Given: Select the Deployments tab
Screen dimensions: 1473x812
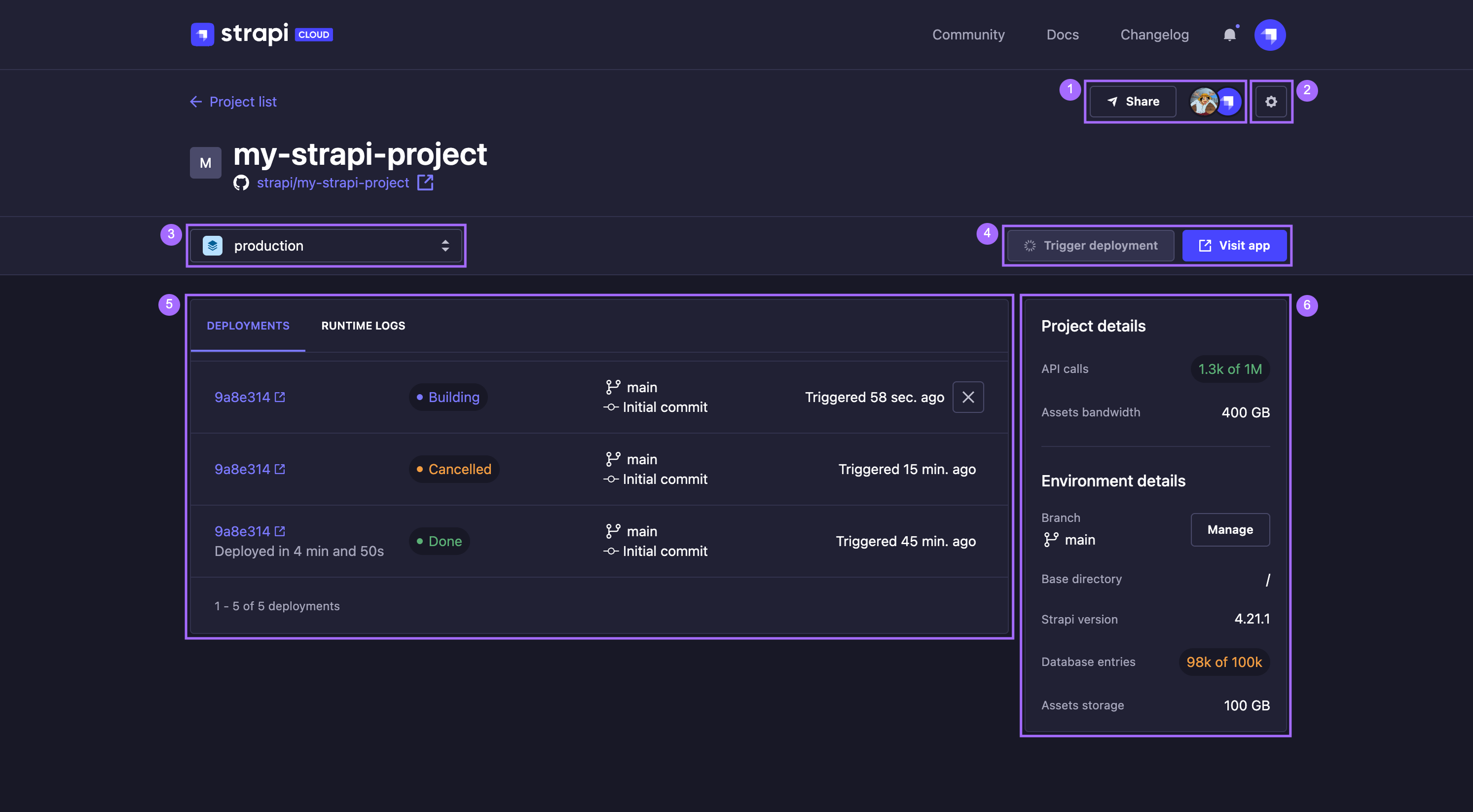Looking at the screenshot, I should coord(248,324).
